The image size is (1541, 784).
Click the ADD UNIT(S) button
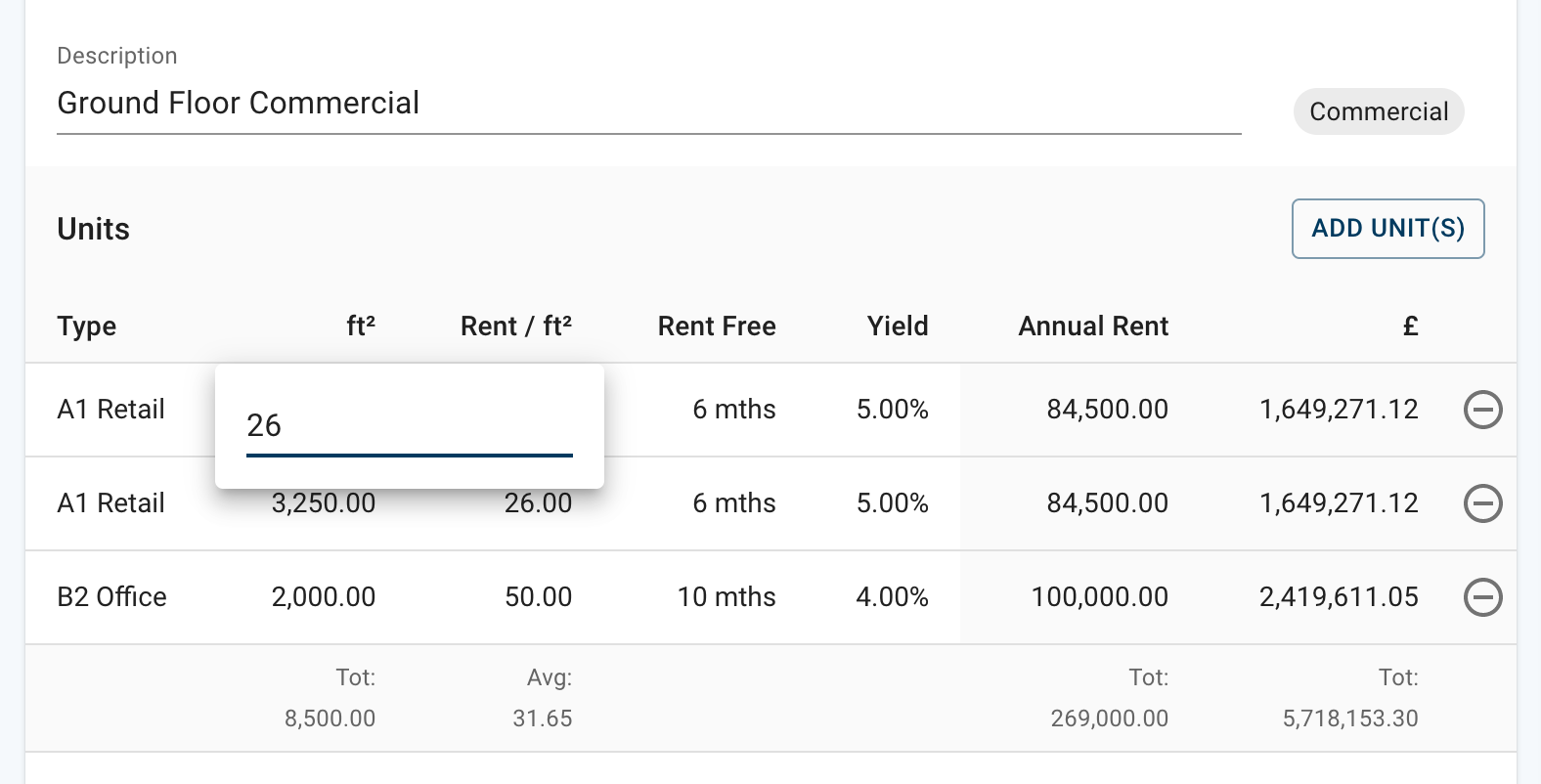pos(1387,229)
